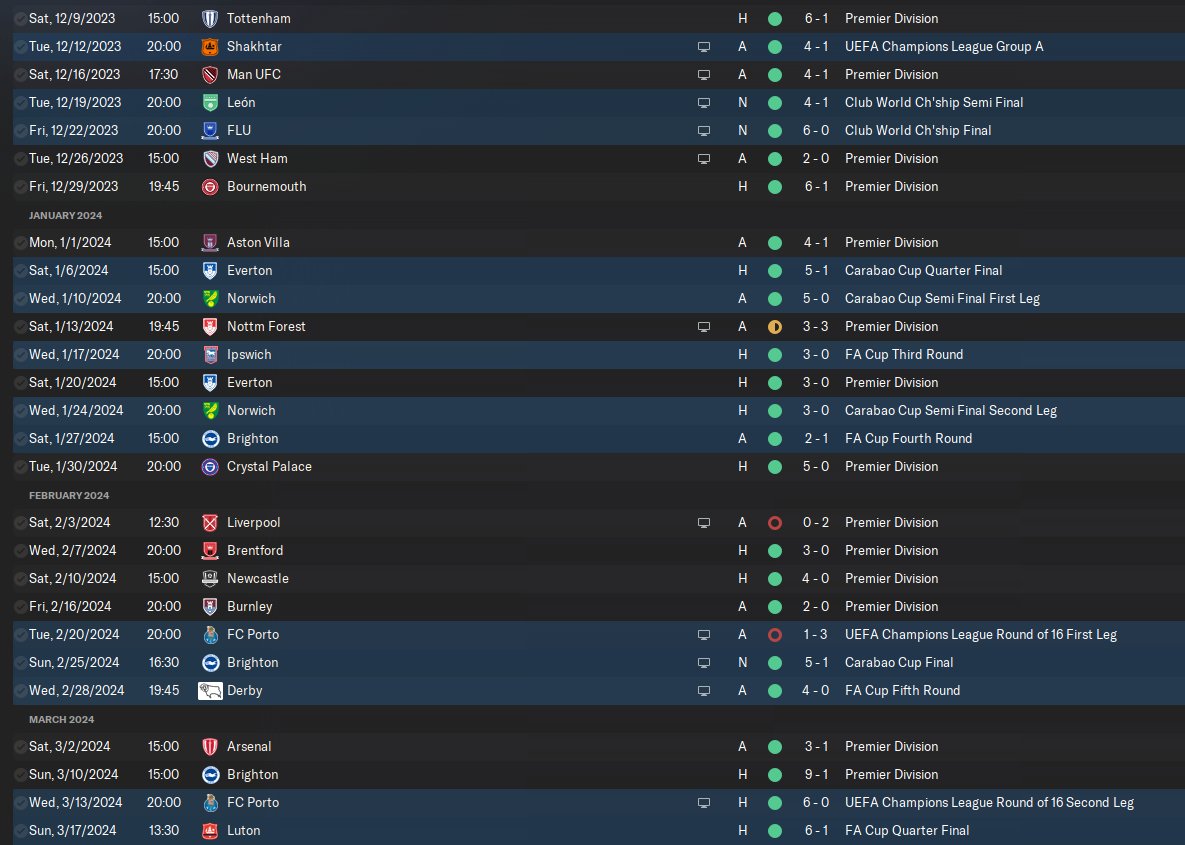Open Club World Ch'ship Final competition
Screen dimensions: 1185x845
pos(920,130)
